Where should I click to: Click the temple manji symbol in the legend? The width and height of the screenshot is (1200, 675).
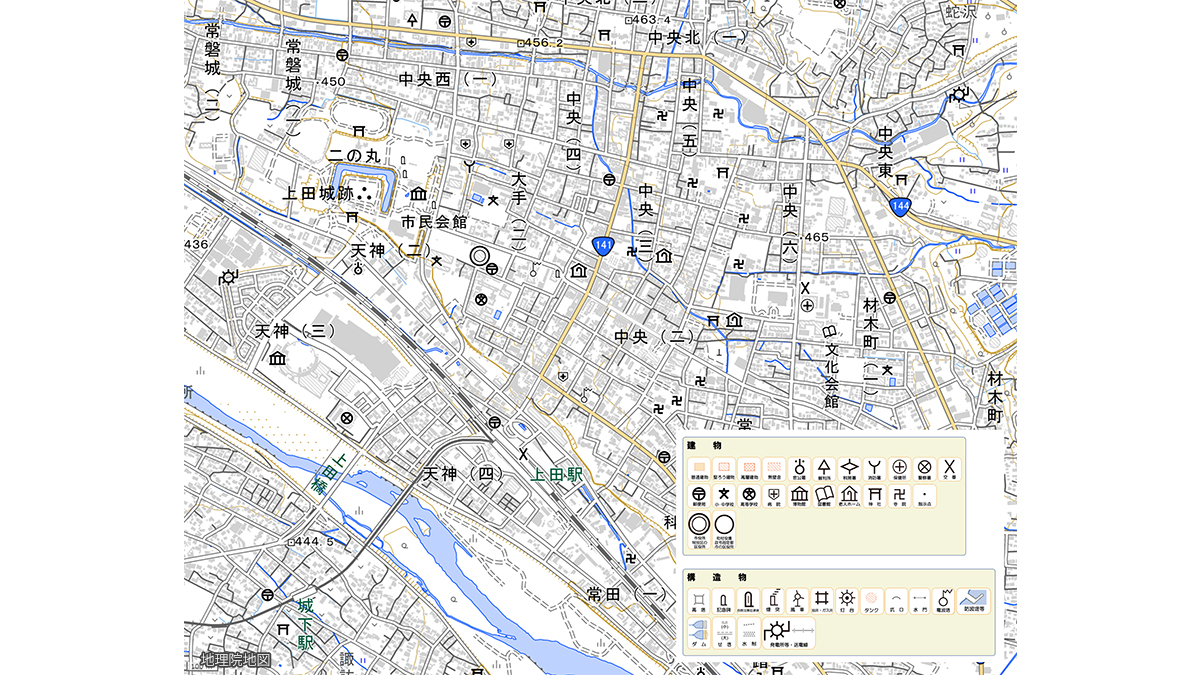click(x=899, y=494)
